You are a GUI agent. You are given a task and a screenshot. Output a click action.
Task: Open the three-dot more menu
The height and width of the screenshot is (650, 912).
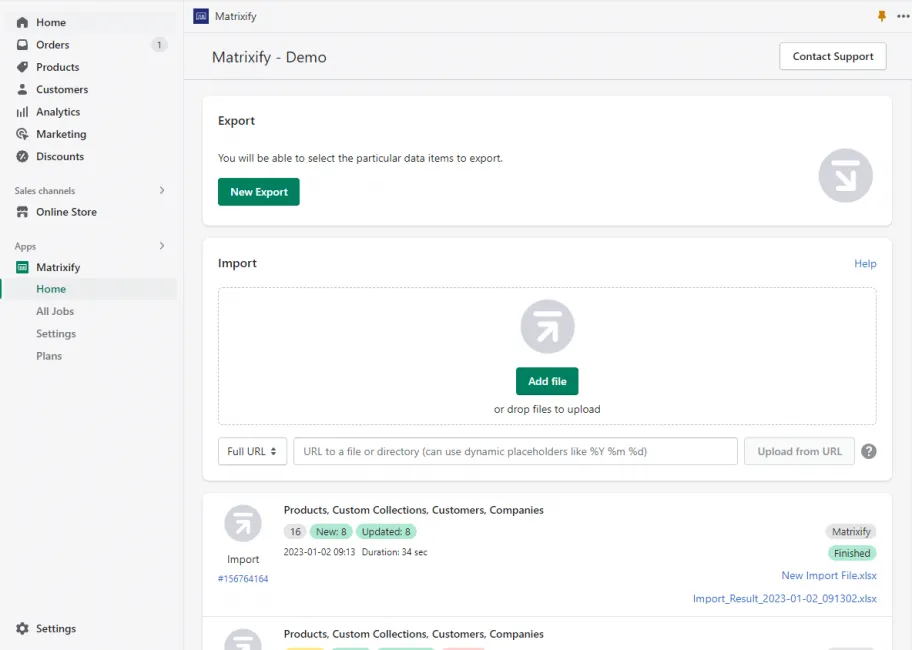click(x=903, y=16)
